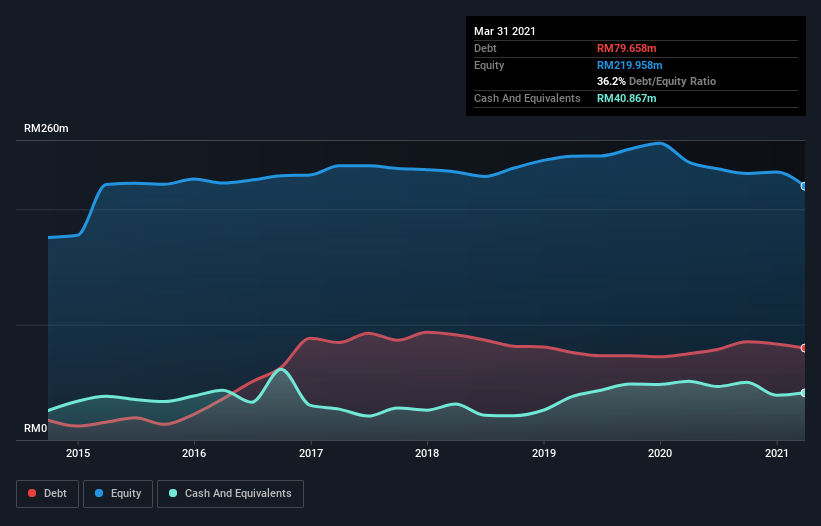This screenshot has height=526, width=821.
Task: Click the 36.2% Debt/Equity Ratio text
Action: click(x=657, y=81)
